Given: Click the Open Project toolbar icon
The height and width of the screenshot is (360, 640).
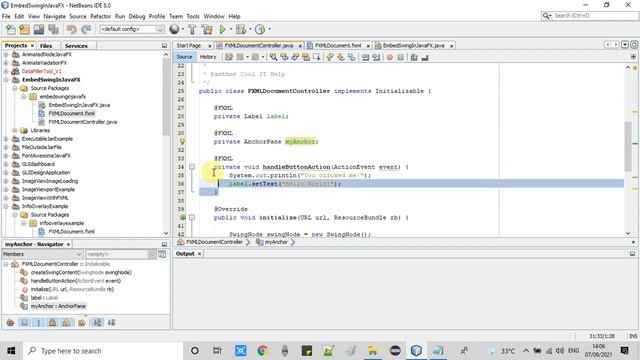Looking at the screenshot, I should (x=39, y=29).
